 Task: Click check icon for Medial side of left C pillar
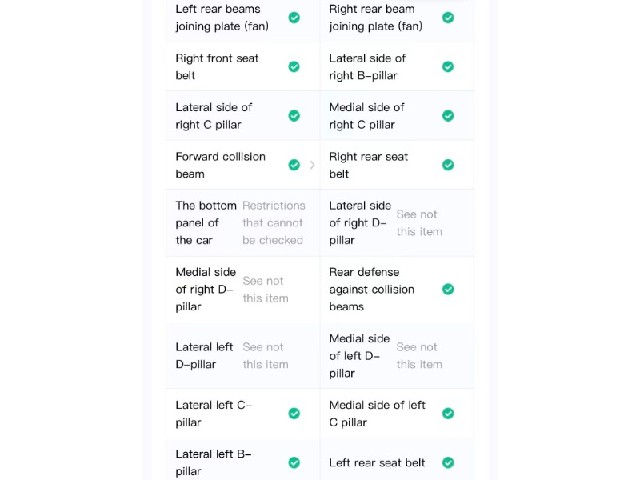pyautogui.click(x=448, y=413)
